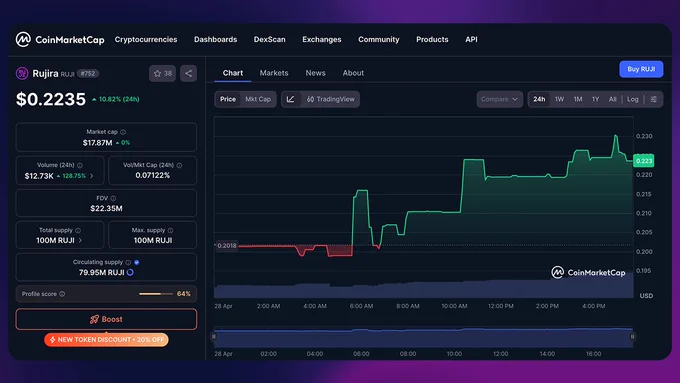Click the Boost button

106,319
